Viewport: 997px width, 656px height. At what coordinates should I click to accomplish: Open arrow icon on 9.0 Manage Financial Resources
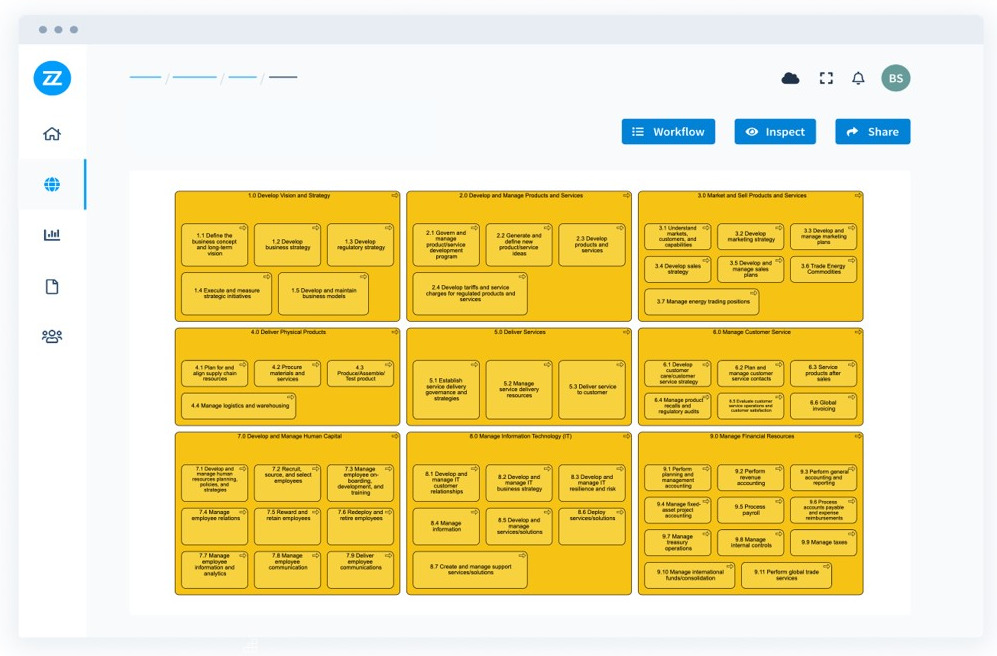click(x=858, y=437)
